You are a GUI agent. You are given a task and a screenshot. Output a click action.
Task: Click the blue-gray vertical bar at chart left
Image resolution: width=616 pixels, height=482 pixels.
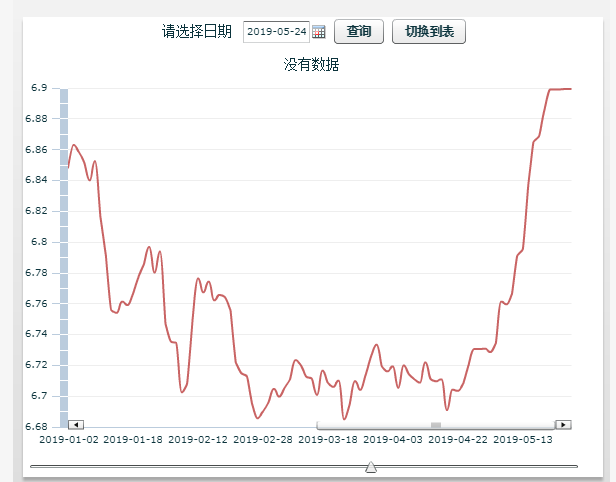coord(64,250)
